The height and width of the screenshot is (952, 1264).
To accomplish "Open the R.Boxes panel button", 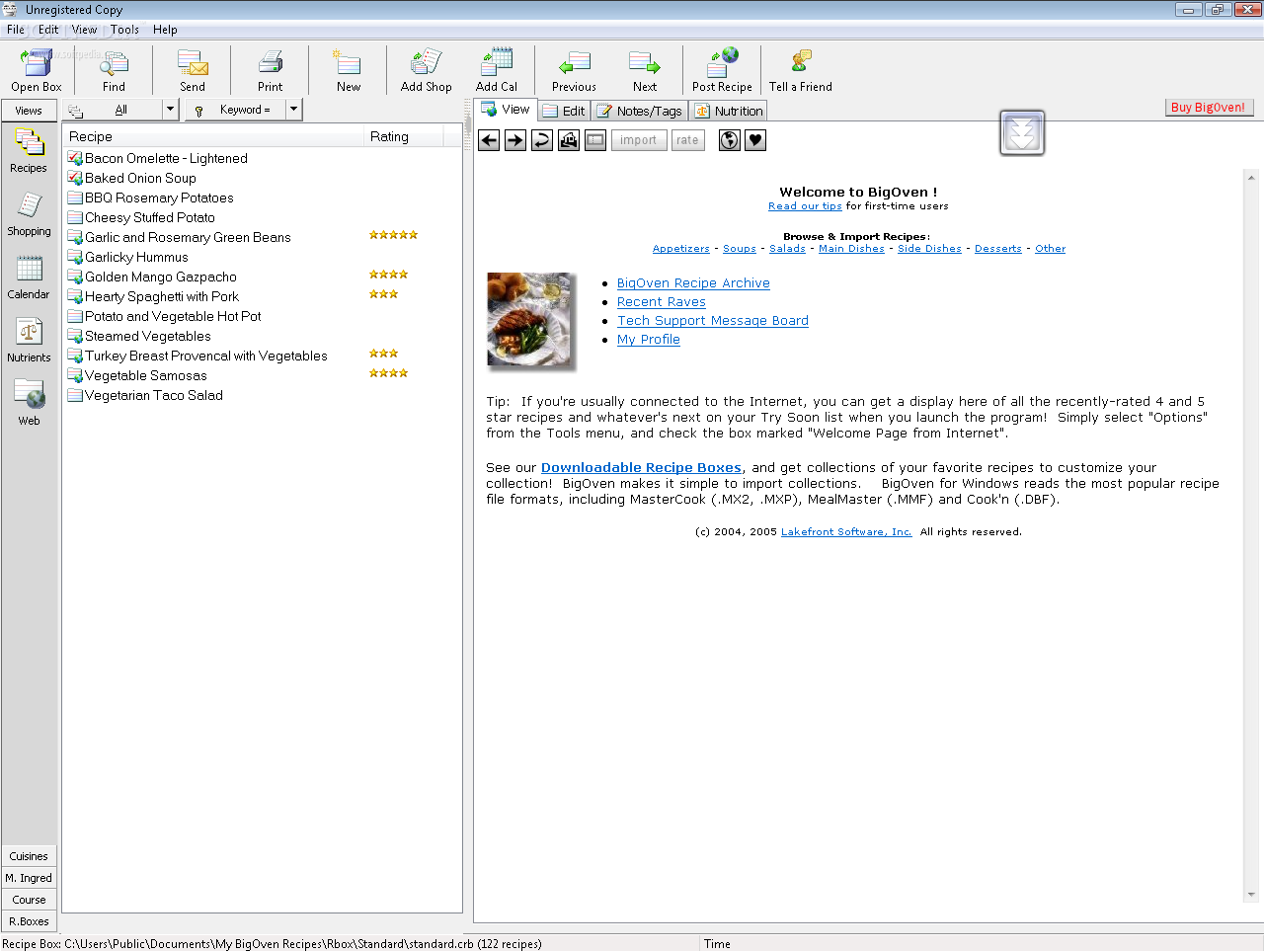I will click(x=29, y=921).
